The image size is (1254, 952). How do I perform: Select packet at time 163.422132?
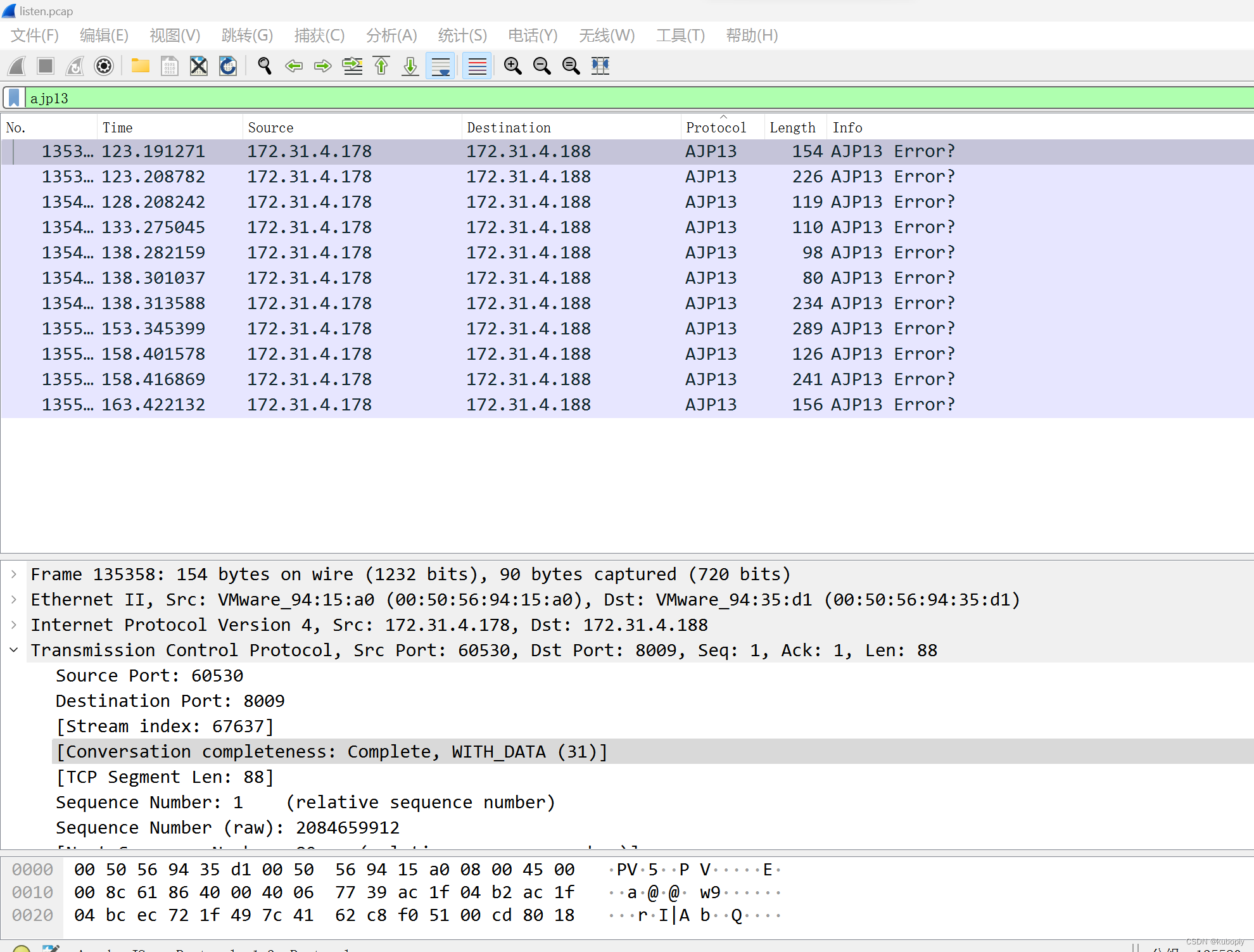[x=627, y=405]
